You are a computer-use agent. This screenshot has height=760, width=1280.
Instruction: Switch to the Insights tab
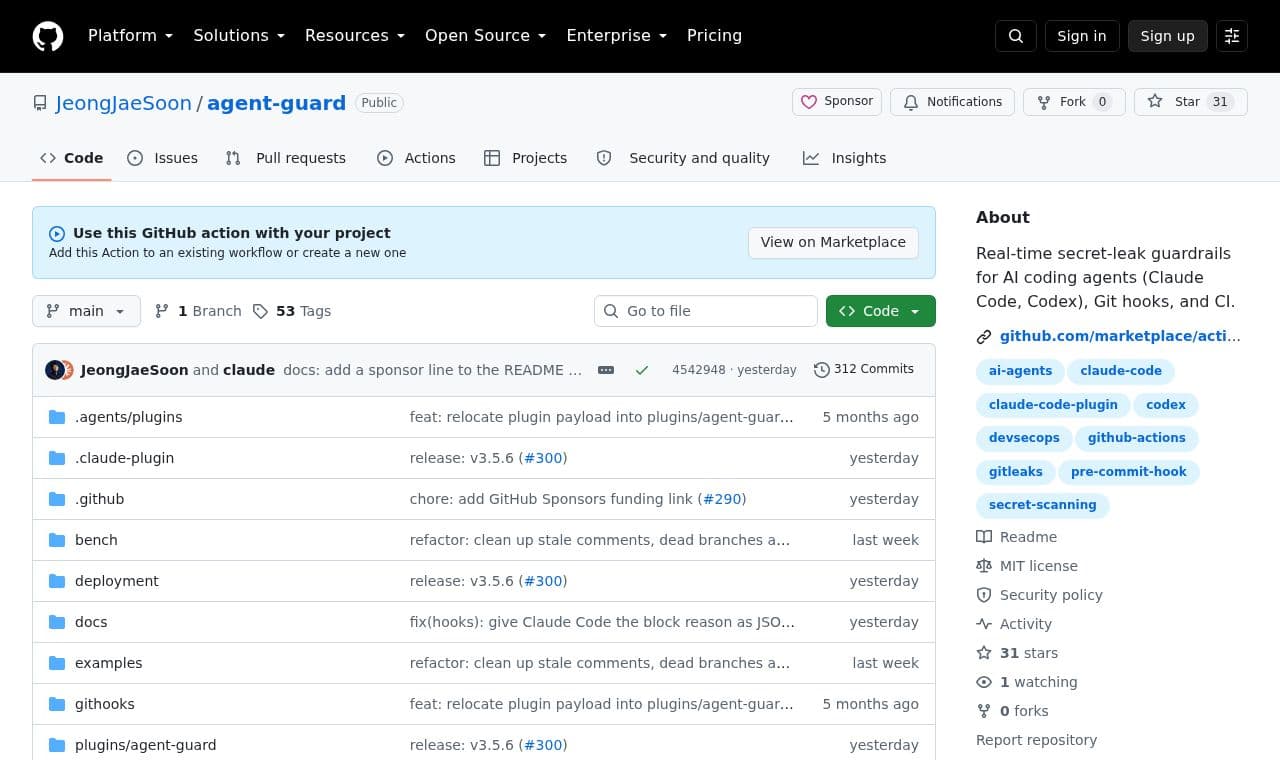click(x=845, y=158)
